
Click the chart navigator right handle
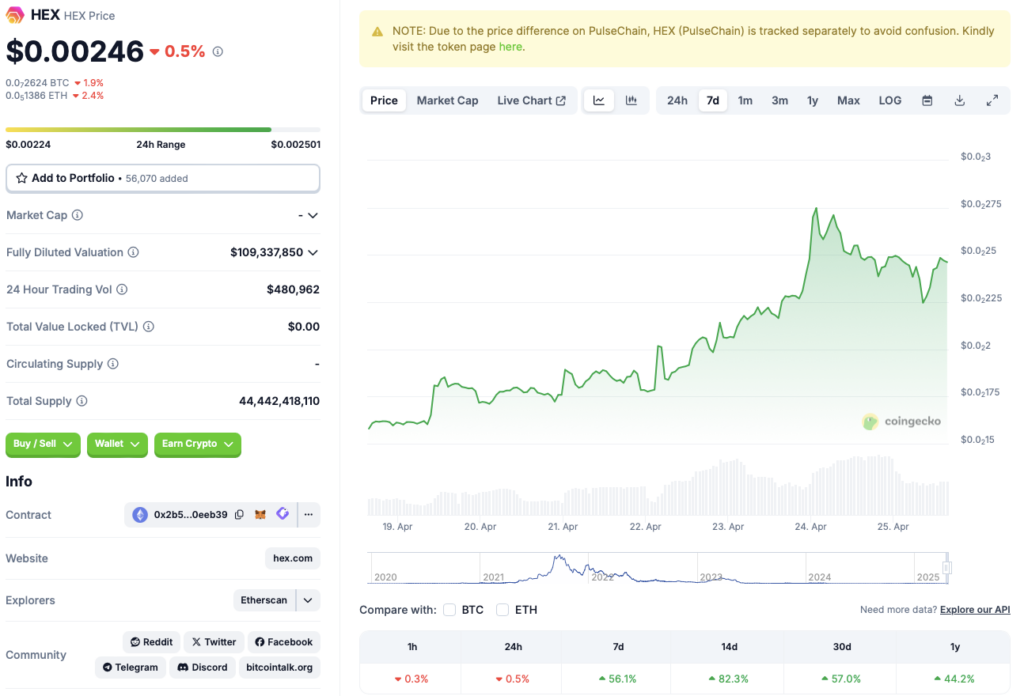coord(946,567)
